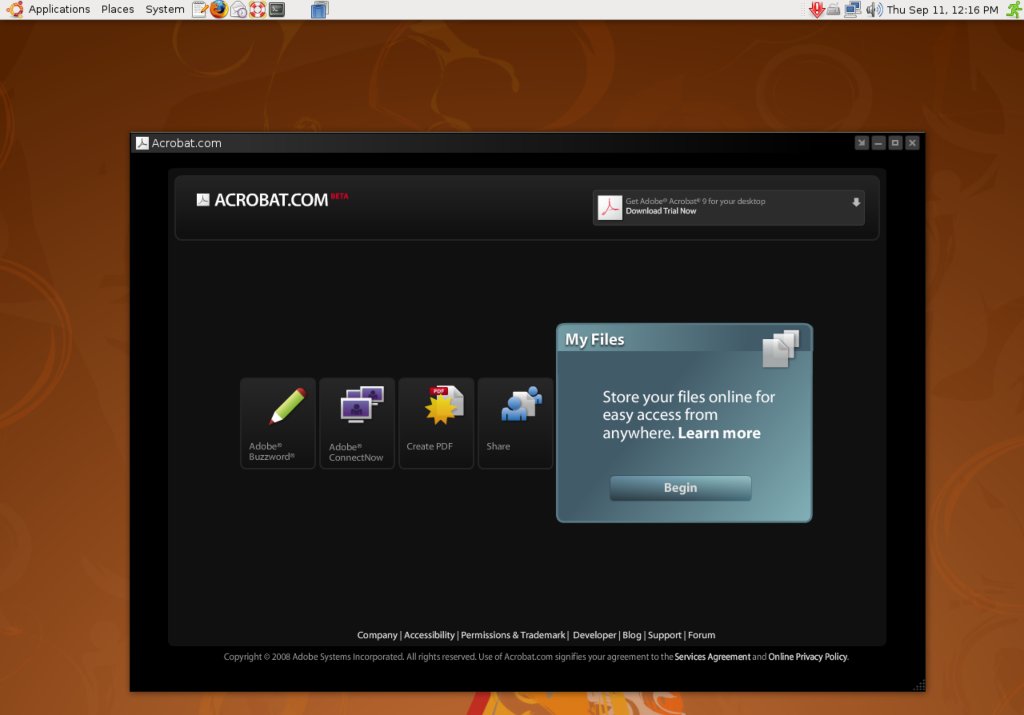Open the Online Privacy Policy link

[x=807, y=657]
